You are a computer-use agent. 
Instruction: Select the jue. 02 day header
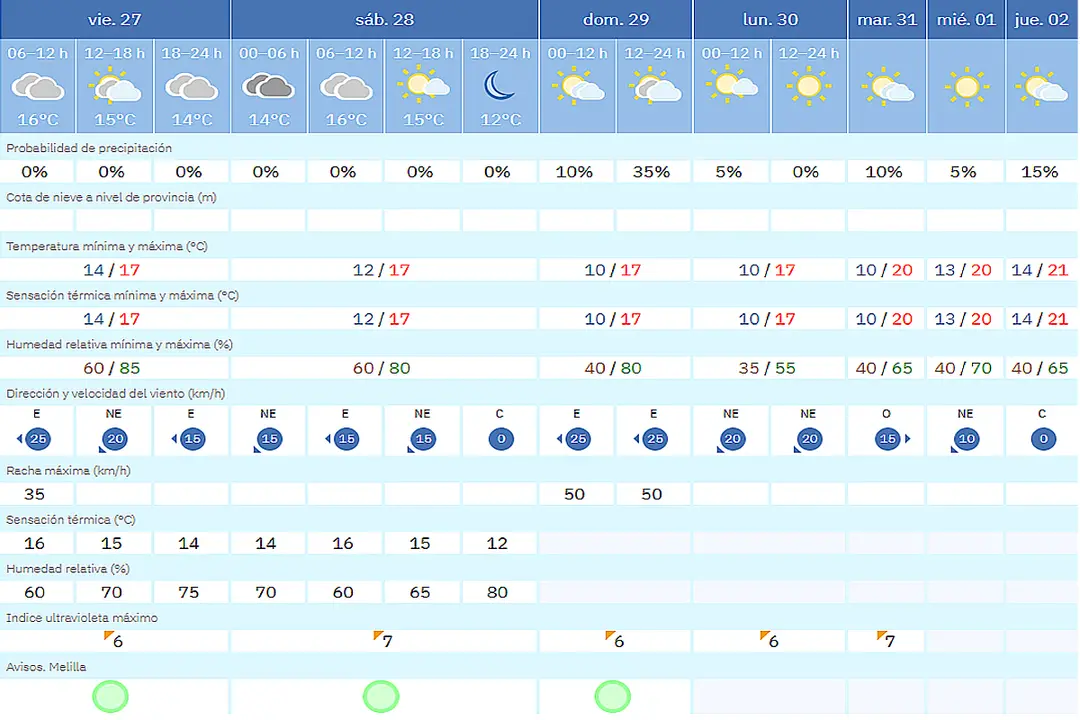1041,19
